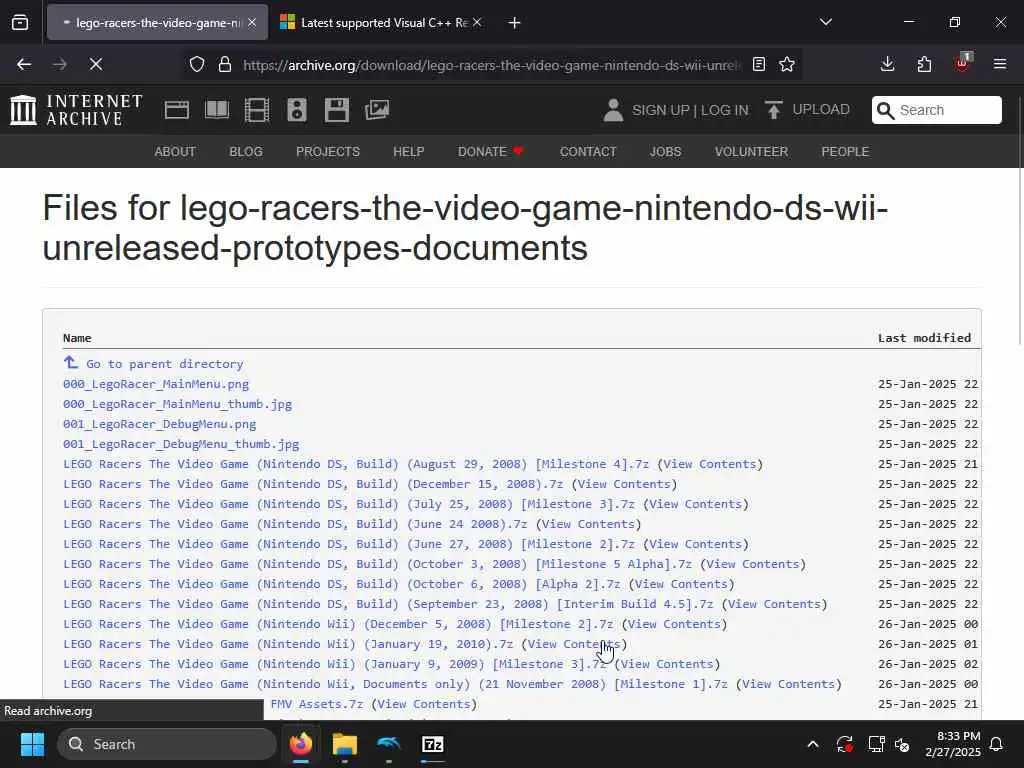Open Internet Archive Web (Wayback) icon
Screen dimensions: 1024x768
(x=176, y=110)
